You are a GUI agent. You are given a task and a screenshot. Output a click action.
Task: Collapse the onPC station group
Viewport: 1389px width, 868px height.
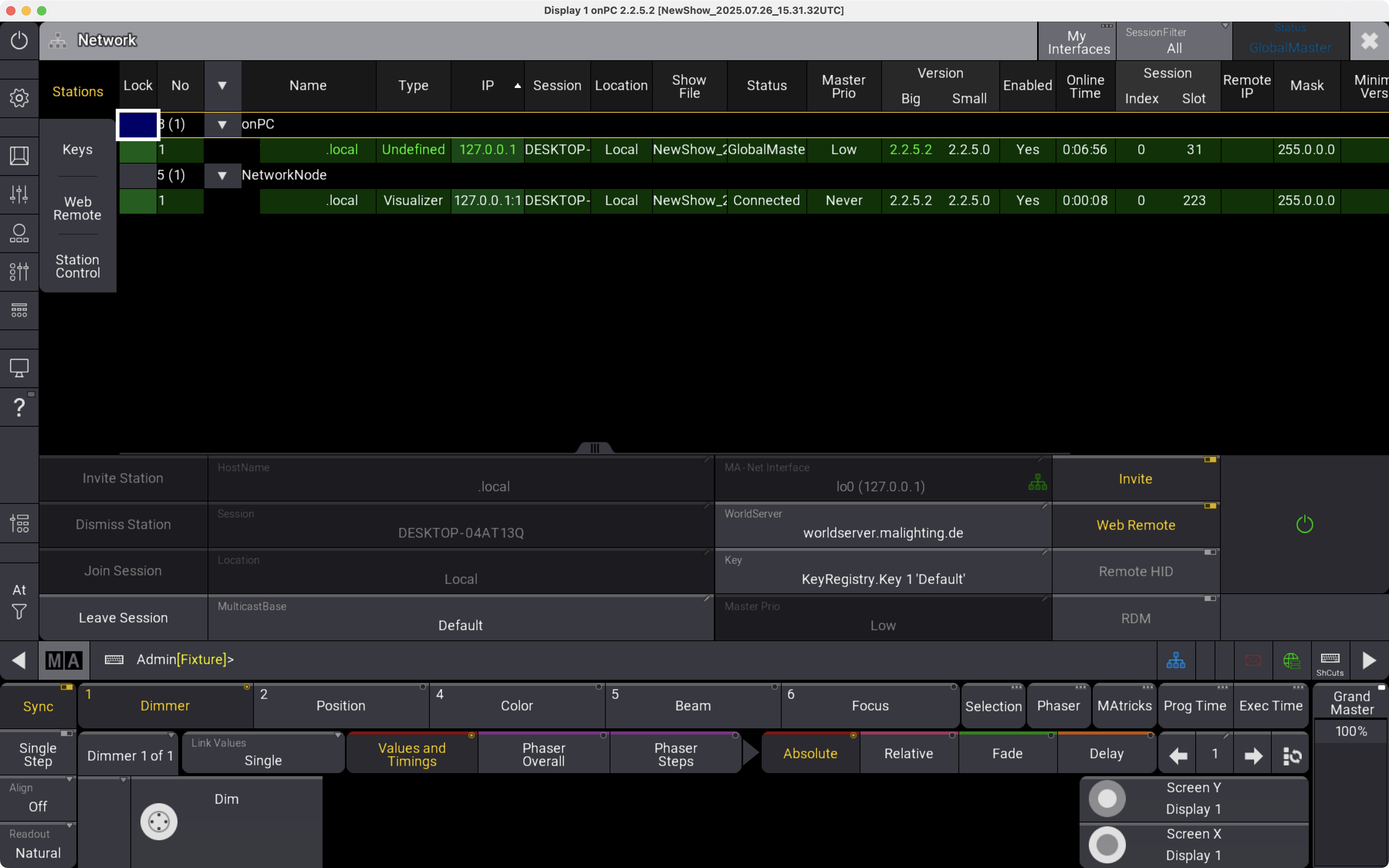(222, 125)
